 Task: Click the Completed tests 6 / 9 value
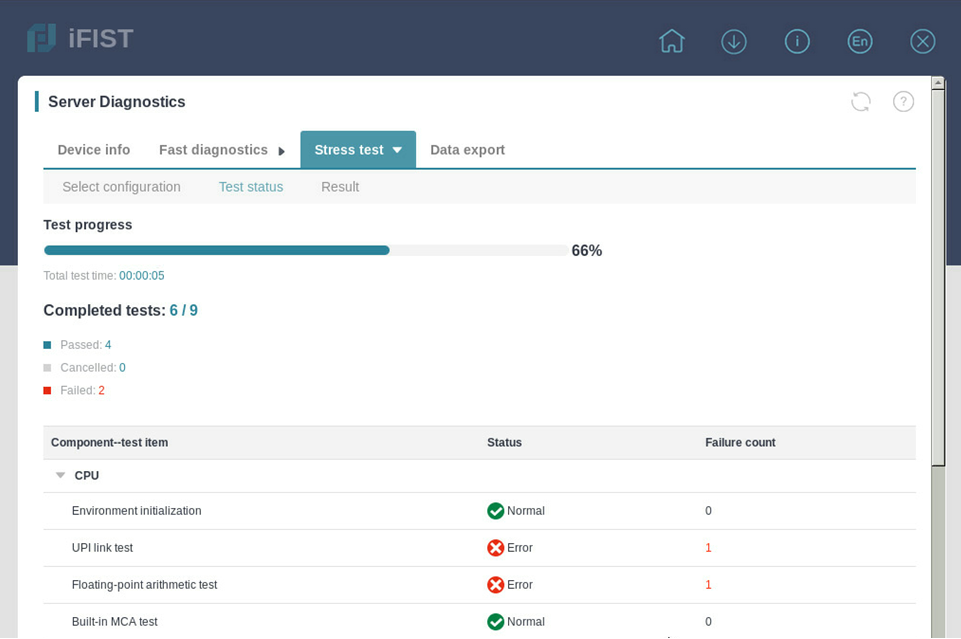coord(184,311)
